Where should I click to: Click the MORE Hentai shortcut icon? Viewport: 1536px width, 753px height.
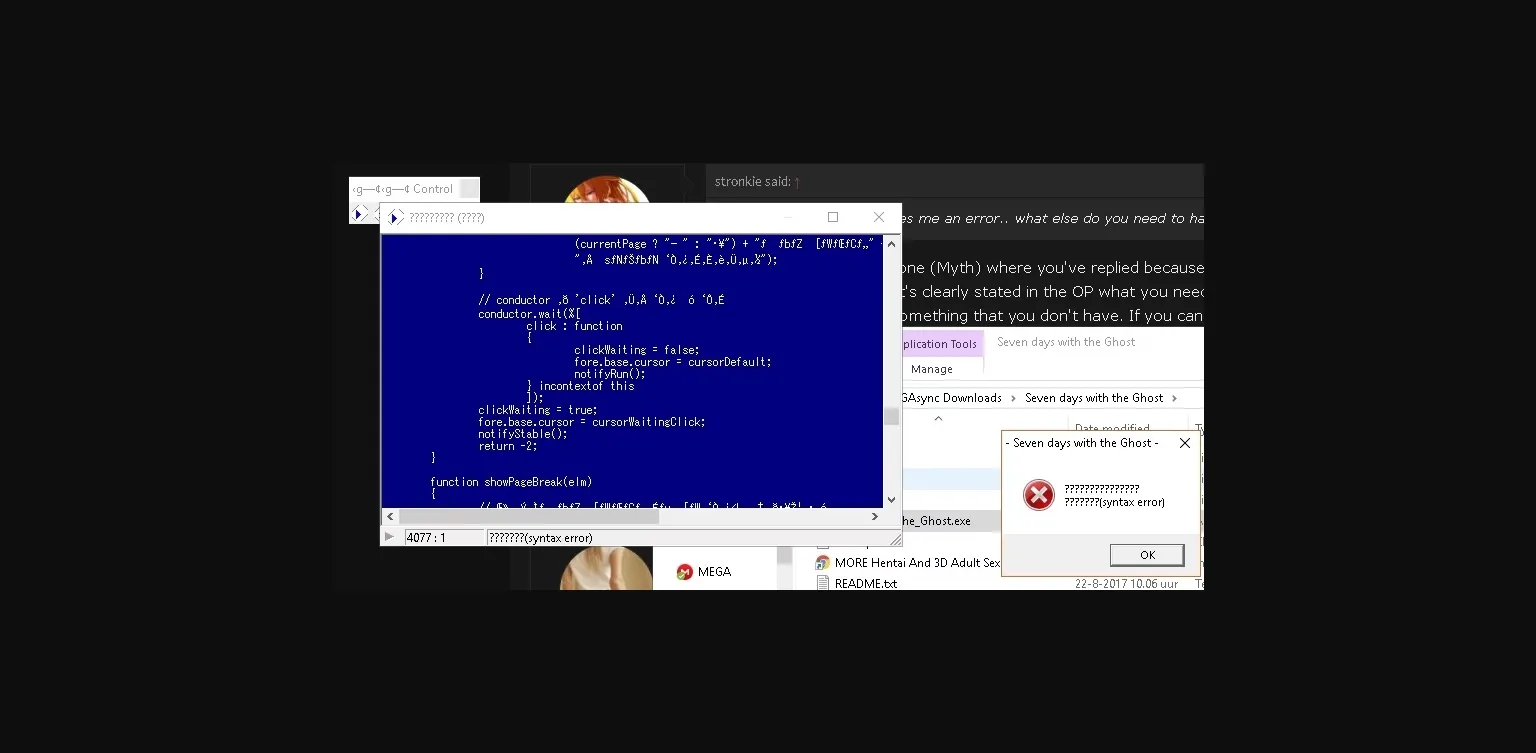[x=823, y=563]
